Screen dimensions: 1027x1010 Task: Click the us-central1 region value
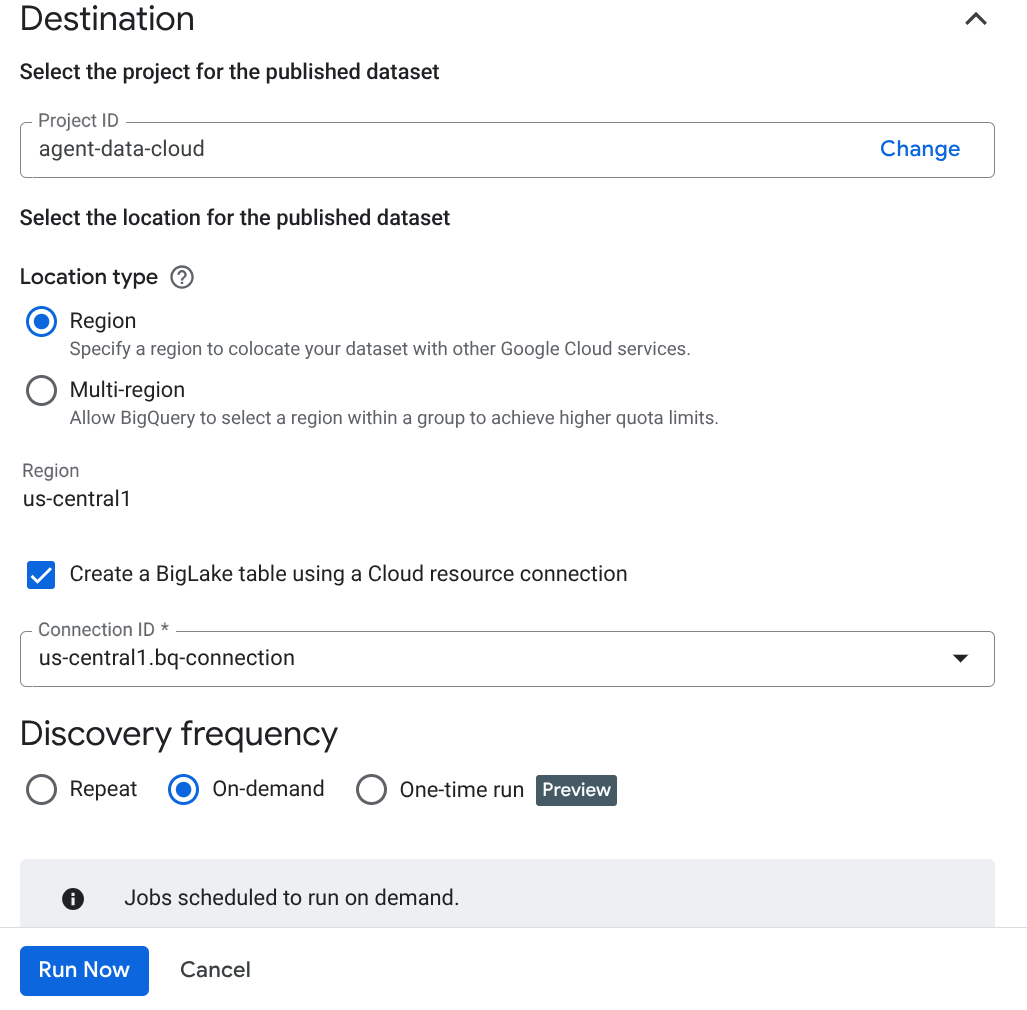77,499
